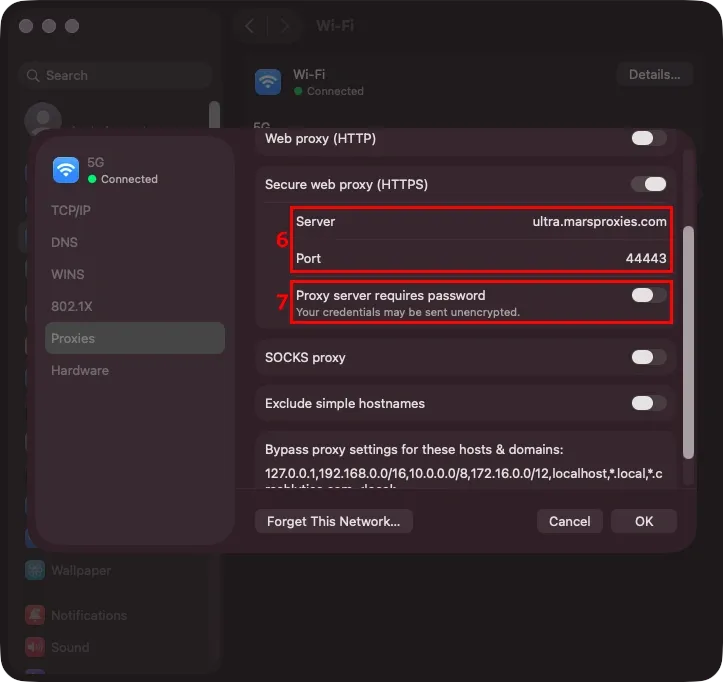Screen dimensions: 723x682
Task: Click the OK button
Action: (x=644, y=521)
